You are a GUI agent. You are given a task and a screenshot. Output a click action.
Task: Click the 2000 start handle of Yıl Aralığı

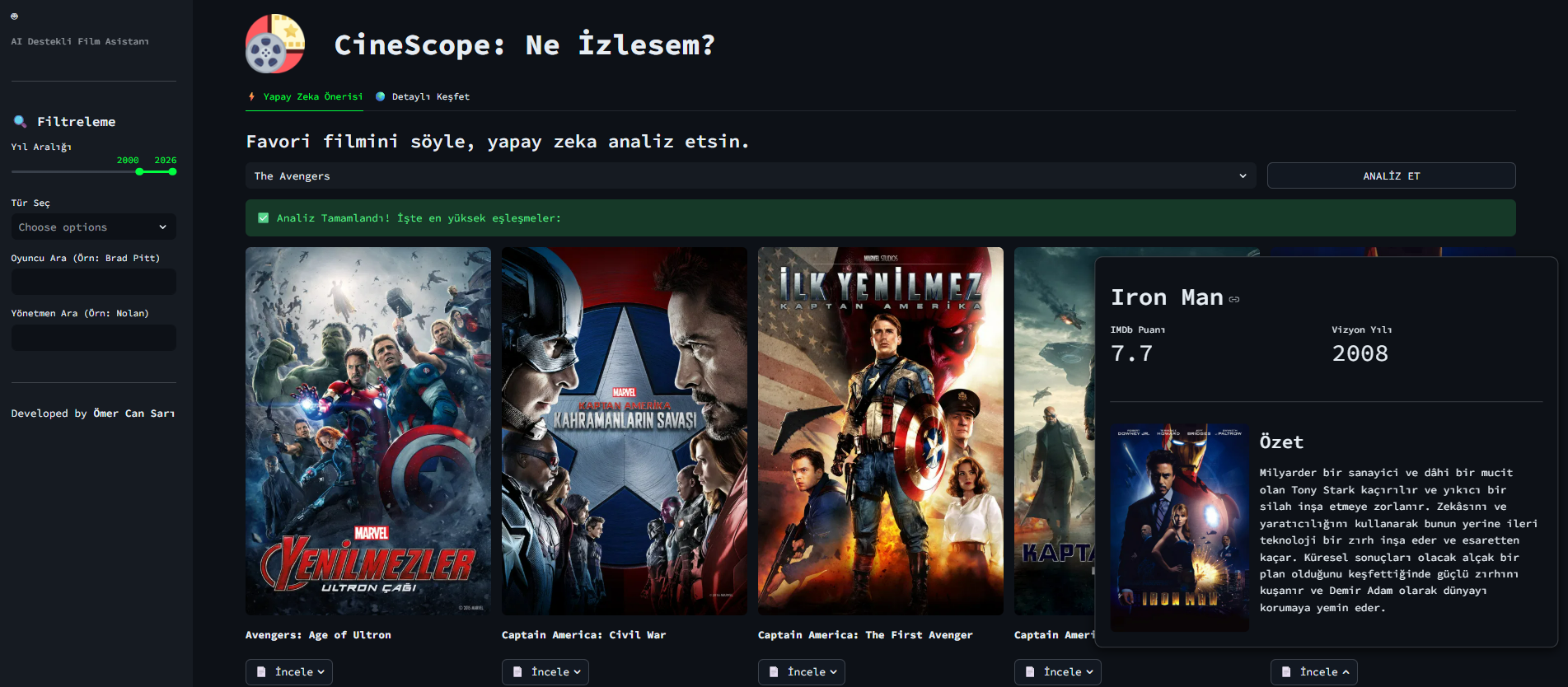point(139,171)
